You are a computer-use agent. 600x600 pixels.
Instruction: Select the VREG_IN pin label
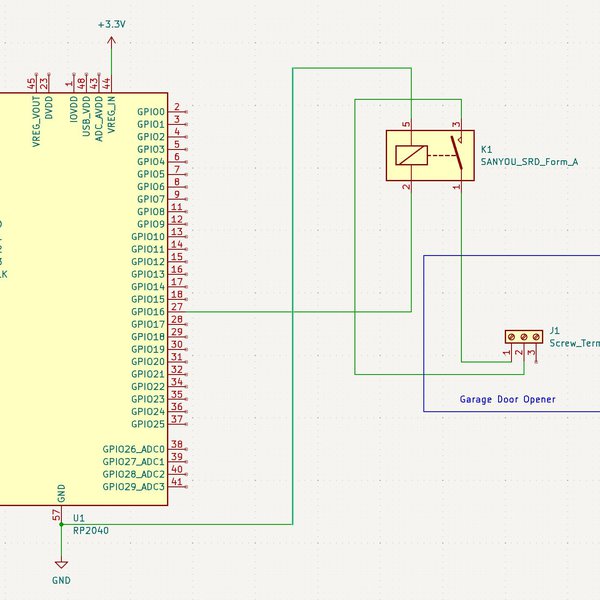point(111,114)
